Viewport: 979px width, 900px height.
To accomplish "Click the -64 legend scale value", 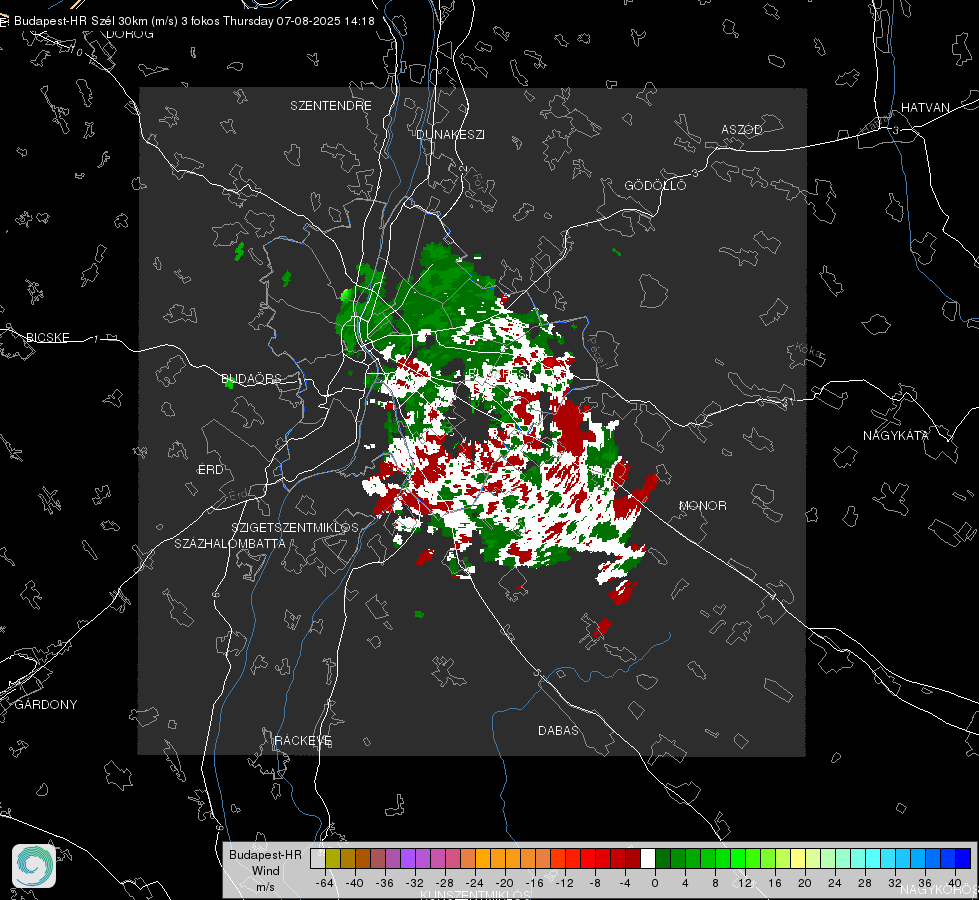I will [x=325, y=883].
